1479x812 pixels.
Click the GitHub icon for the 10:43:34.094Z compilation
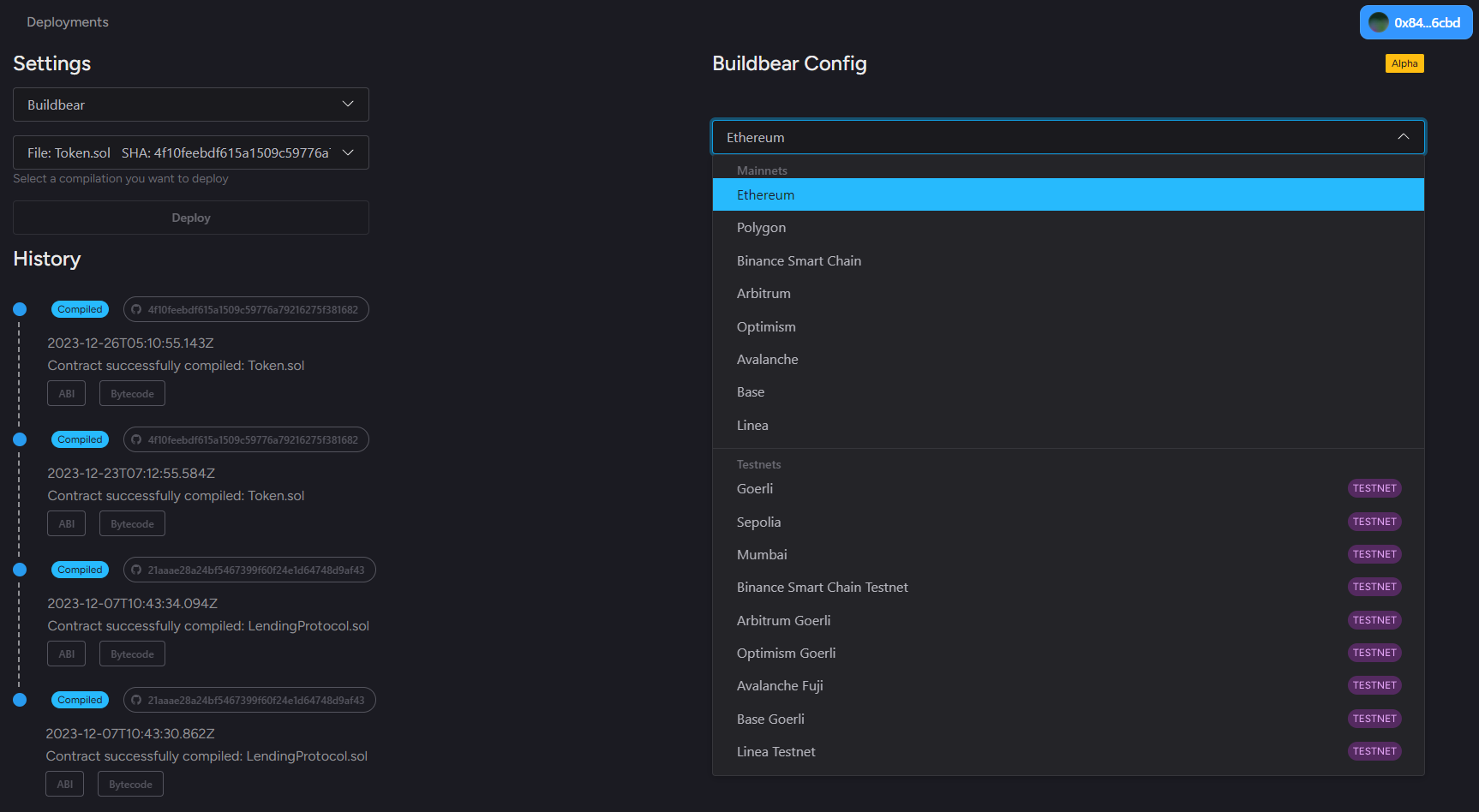click(x=136, y=570)
